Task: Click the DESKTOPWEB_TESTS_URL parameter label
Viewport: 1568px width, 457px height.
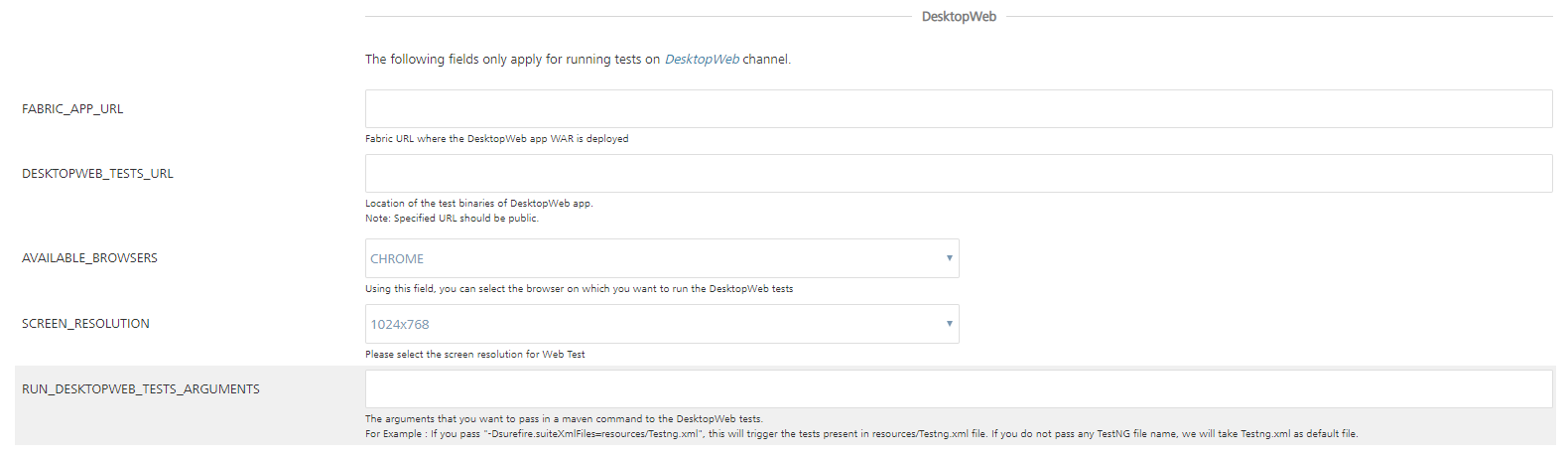Action: click(97, 174)
